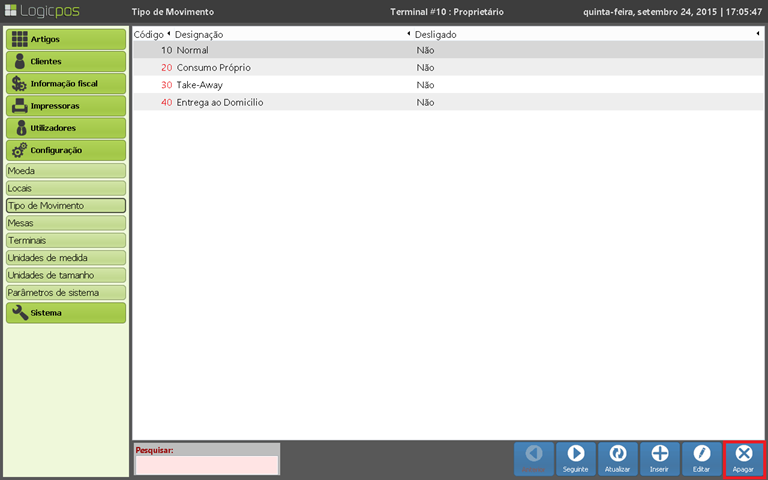Go to next record with Seguinte
This screenshot has height=480, width=768.
(575, 458)
